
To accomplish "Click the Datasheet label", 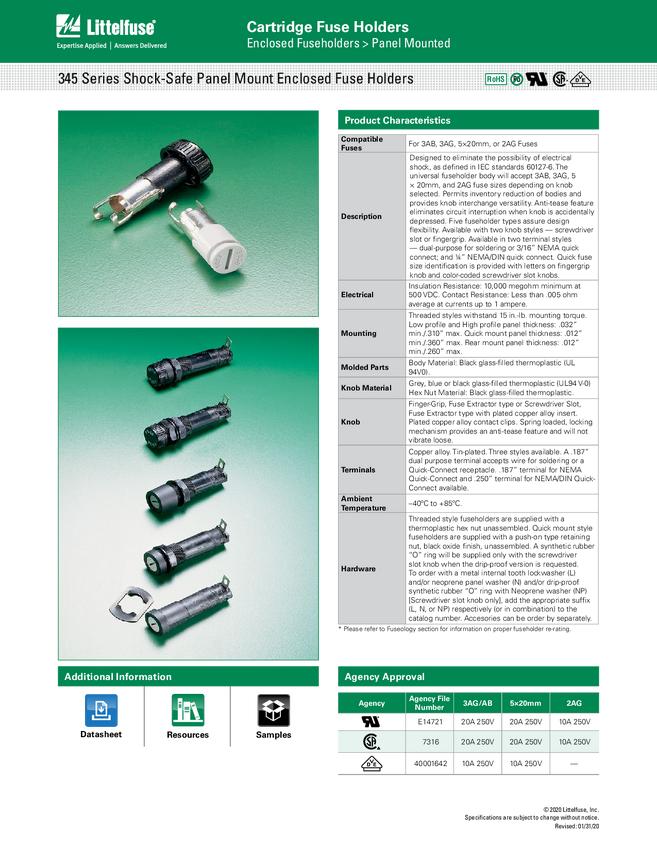I will pos(101,735).
